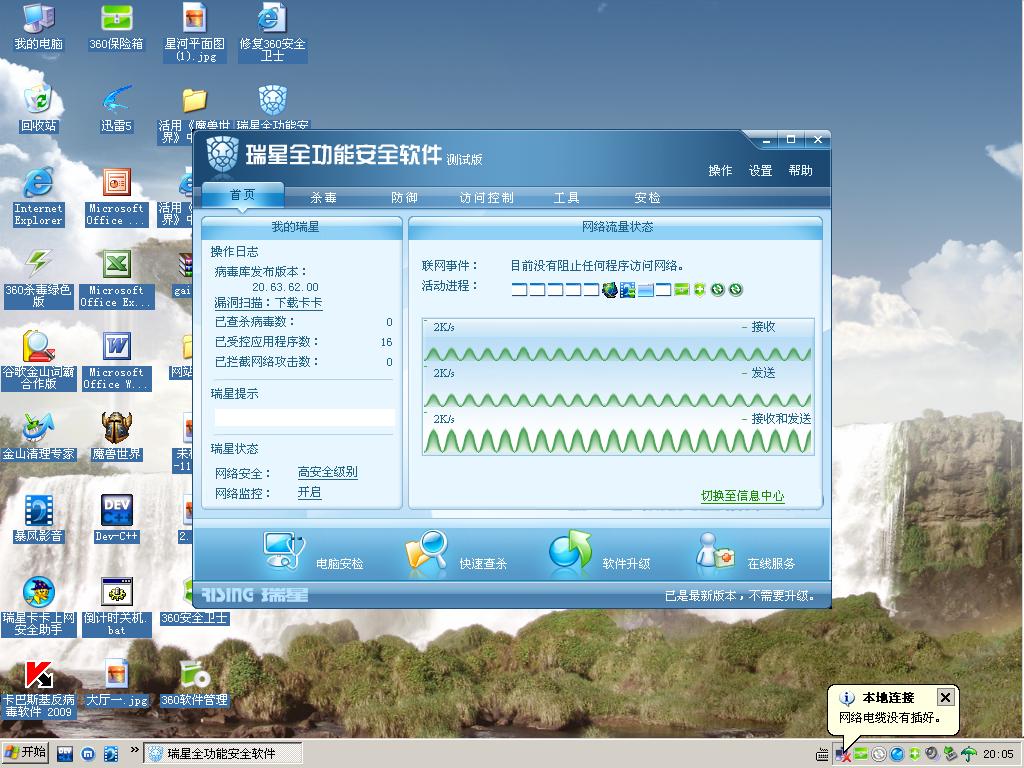
Task: Click the 接收和发送 traffic graph
Action: point(618,432)
